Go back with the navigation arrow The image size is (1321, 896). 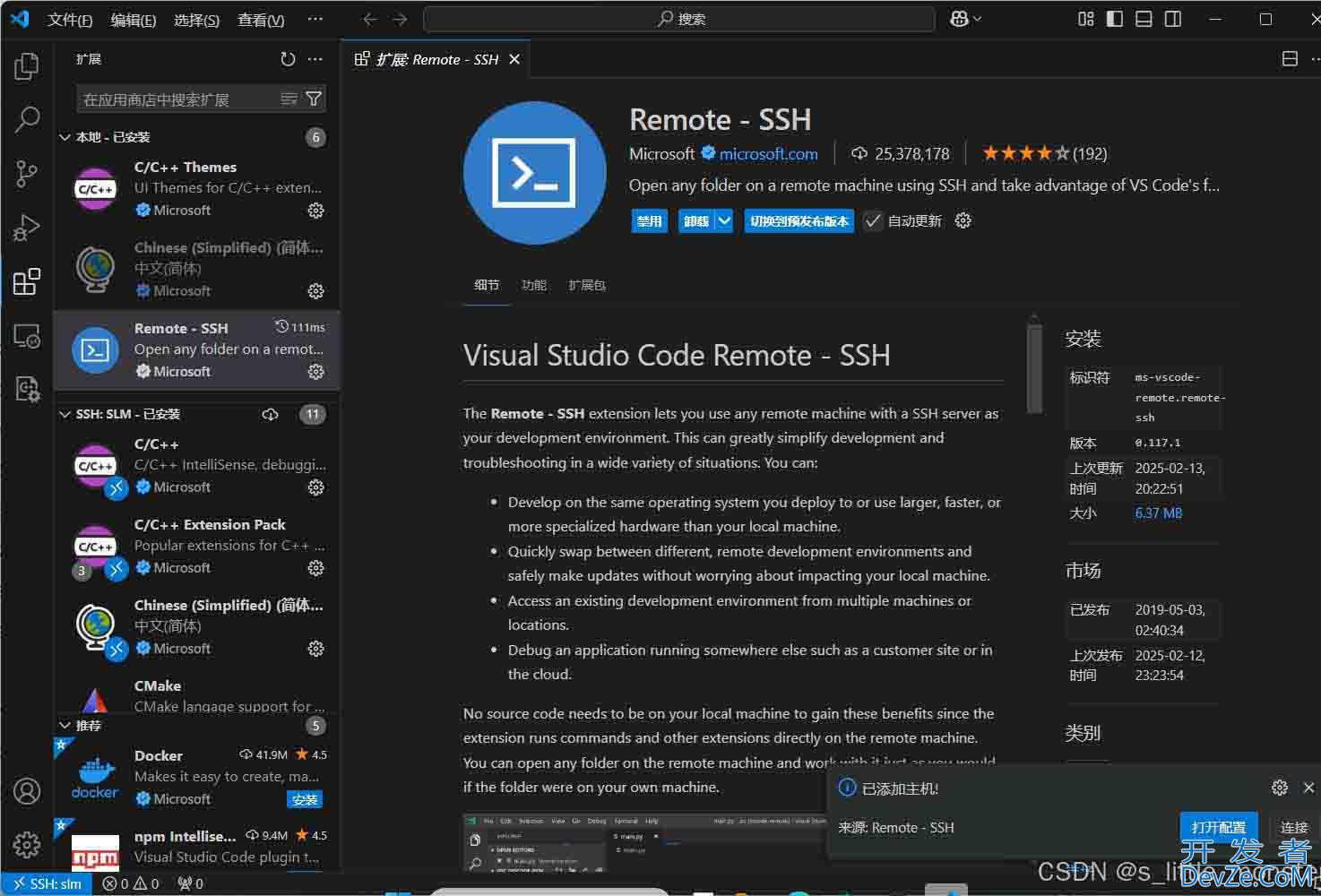pos(370,19)
